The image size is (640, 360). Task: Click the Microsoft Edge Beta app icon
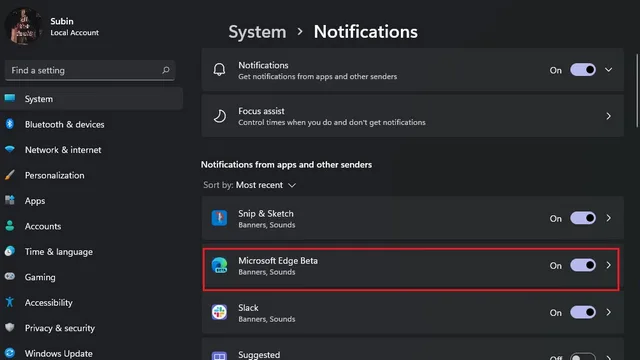219,265
